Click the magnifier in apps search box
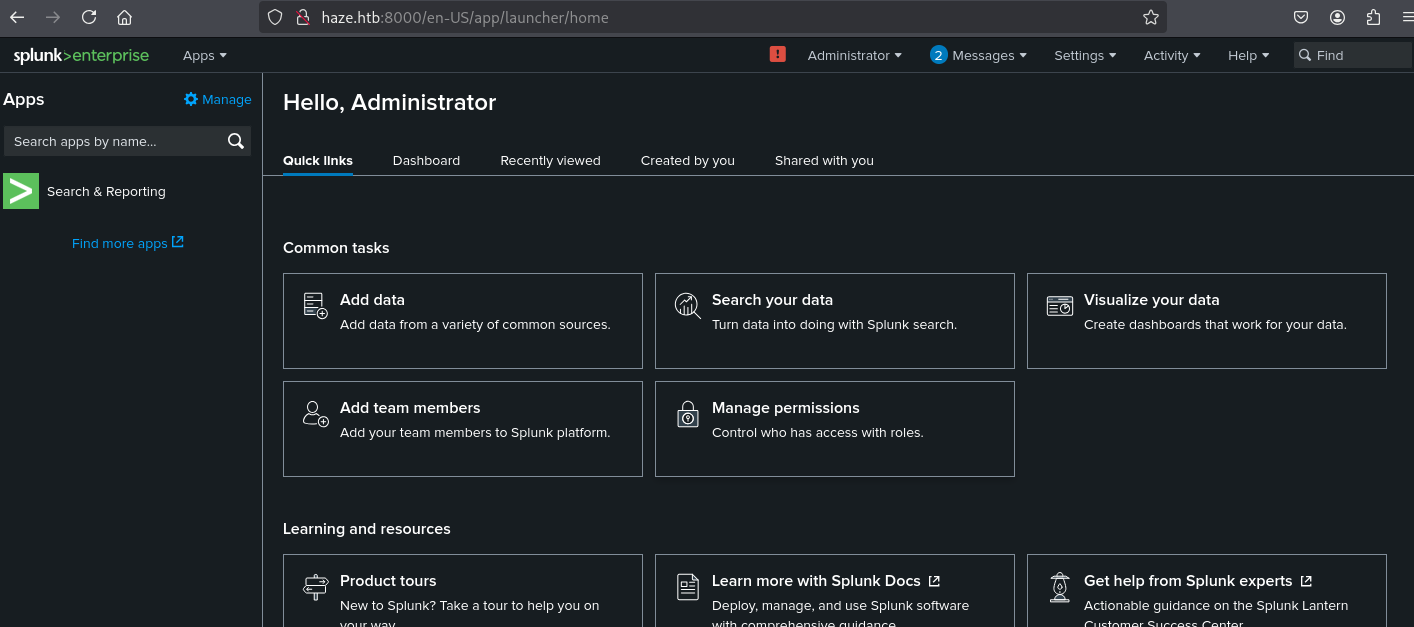 click(236, 141)
